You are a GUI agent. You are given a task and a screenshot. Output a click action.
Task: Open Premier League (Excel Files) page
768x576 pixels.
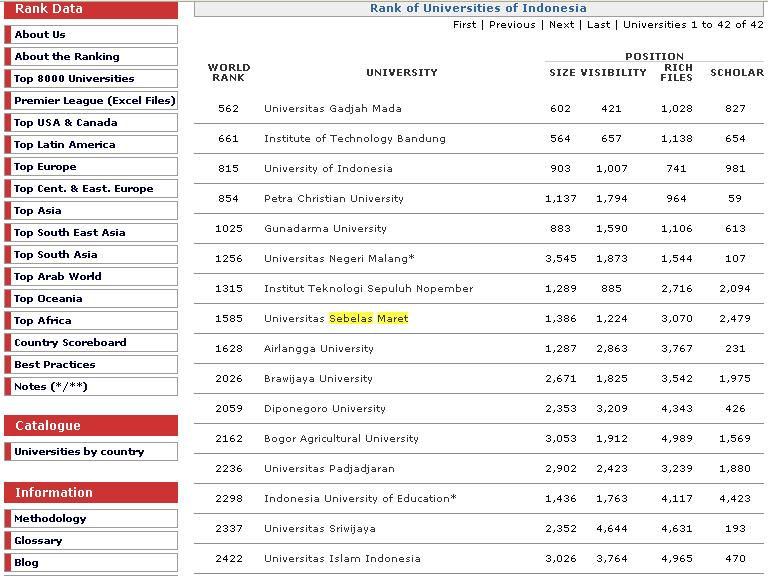coord(91,100)
